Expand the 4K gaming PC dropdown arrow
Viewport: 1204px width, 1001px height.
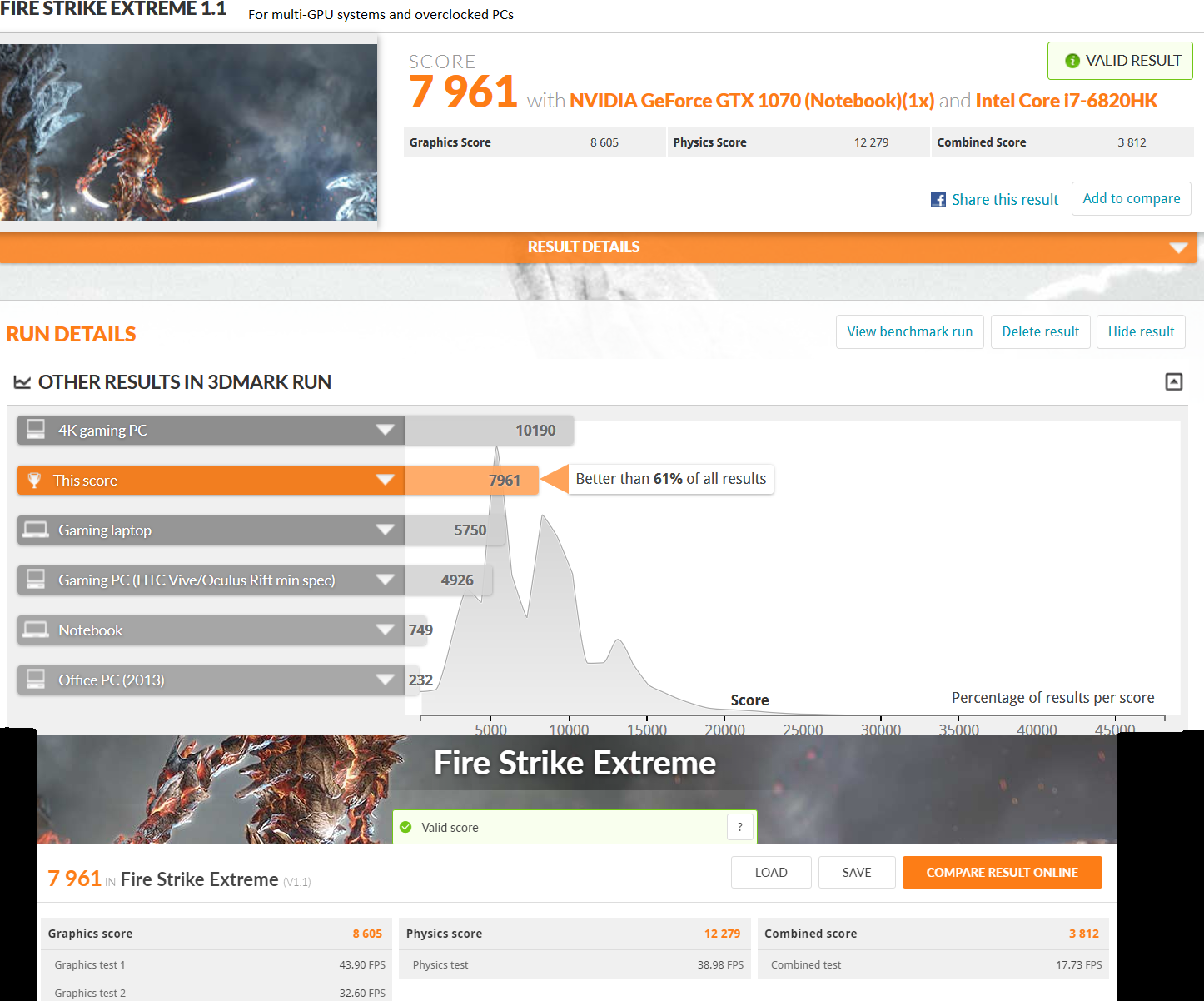click(x=385, y=430)
